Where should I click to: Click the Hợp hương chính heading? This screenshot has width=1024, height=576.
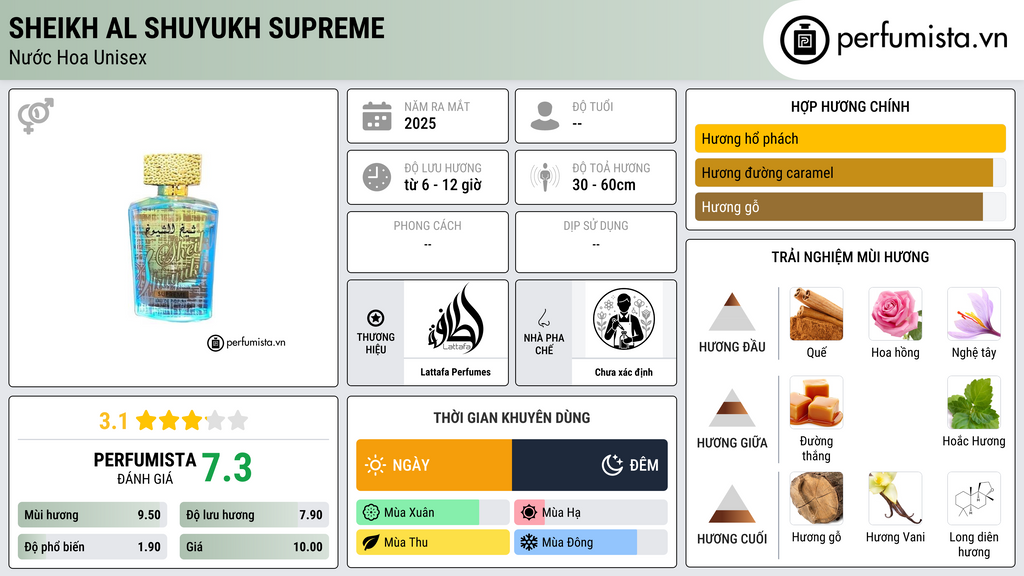(x=850, y=106)
